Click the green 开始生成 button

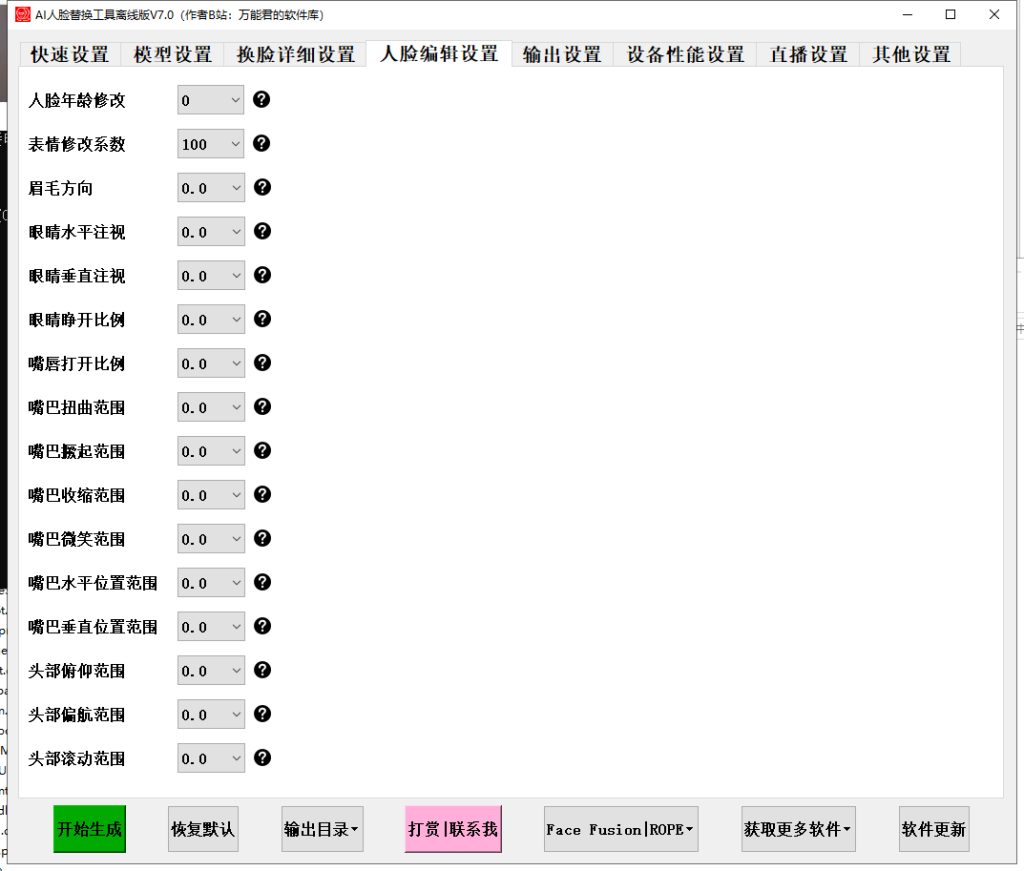[90, 829]
